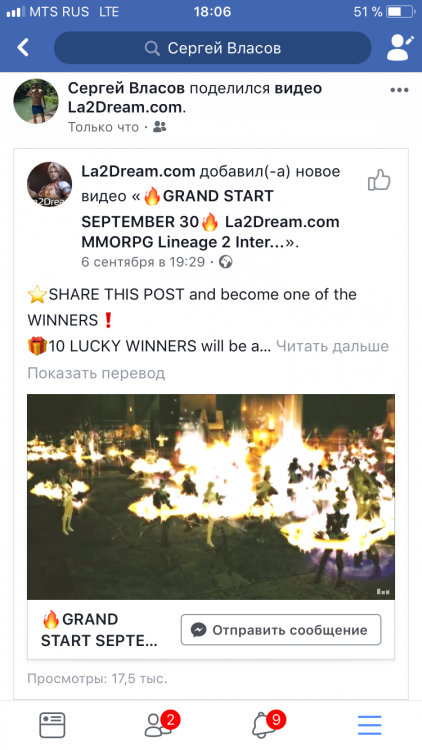Image resolution: width=422 pixels, height=750 pixels.
Task: Tap the search field showing Сергей Власов
Action: tap(212, 48)
